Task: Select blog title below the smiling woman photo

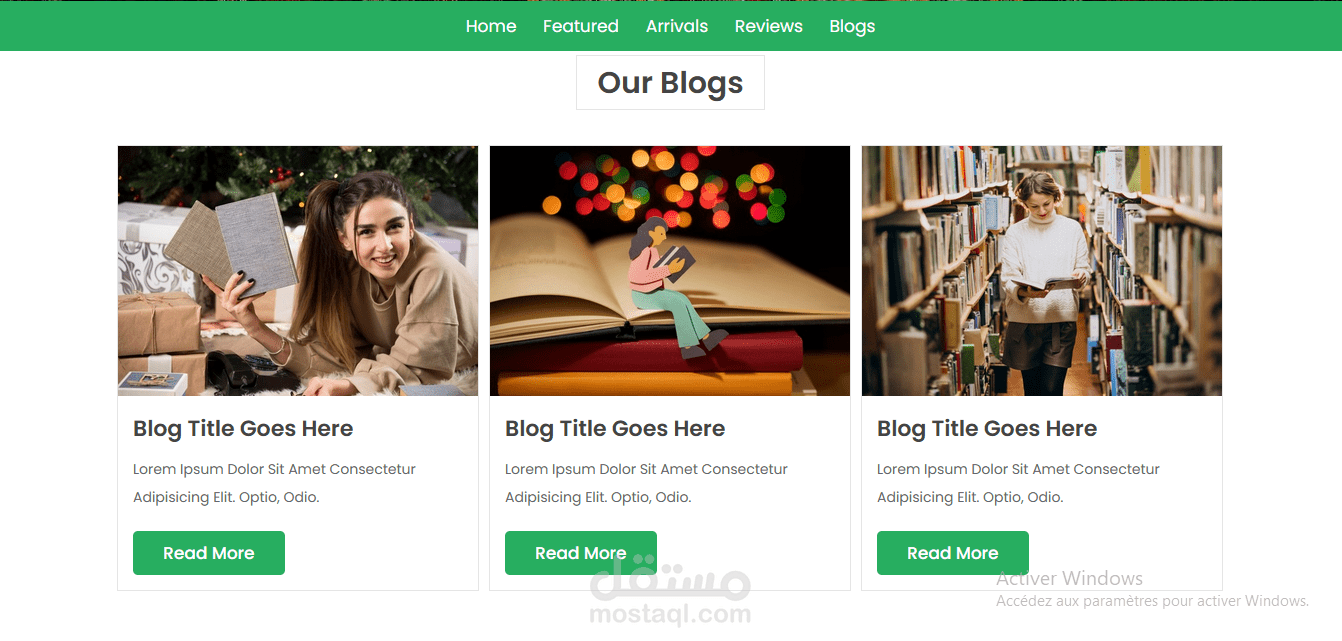Action: 243,429
